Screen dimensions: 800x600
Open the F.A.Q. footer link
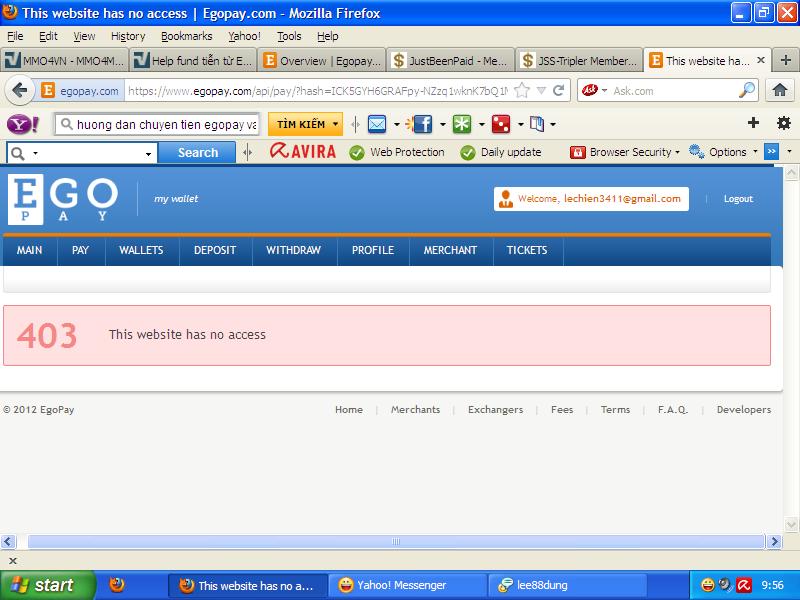672,409
